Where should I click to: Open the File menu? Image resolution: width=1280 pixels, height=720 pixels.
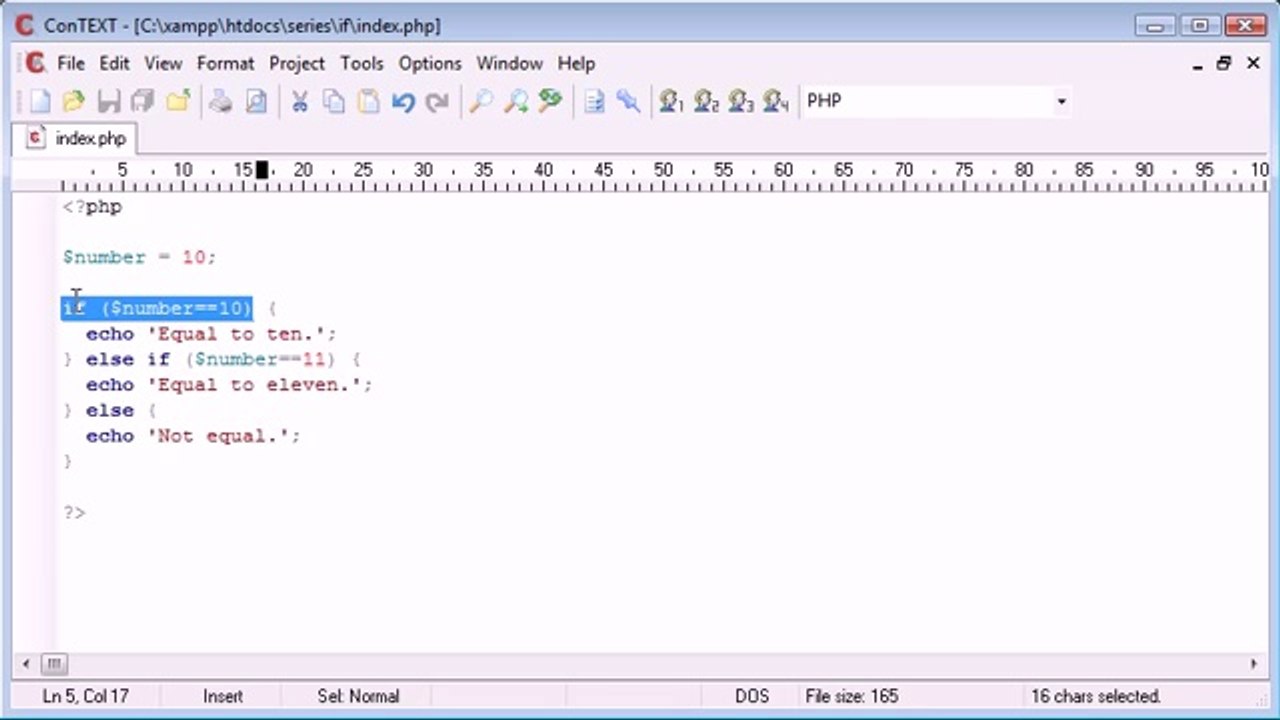tap(71, 63)
